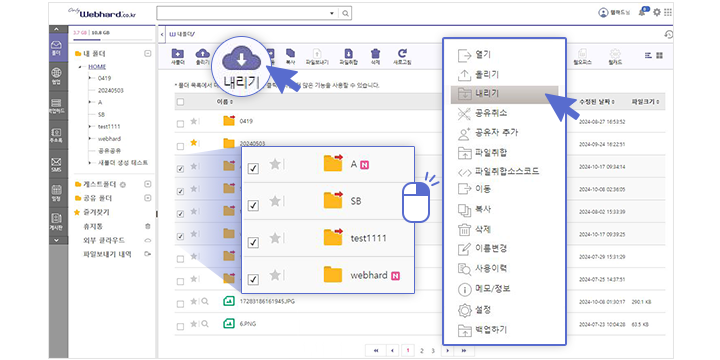Click the storage usage progress bar
720x360 pixels.
pyautogui.click(x=112, y=39)
